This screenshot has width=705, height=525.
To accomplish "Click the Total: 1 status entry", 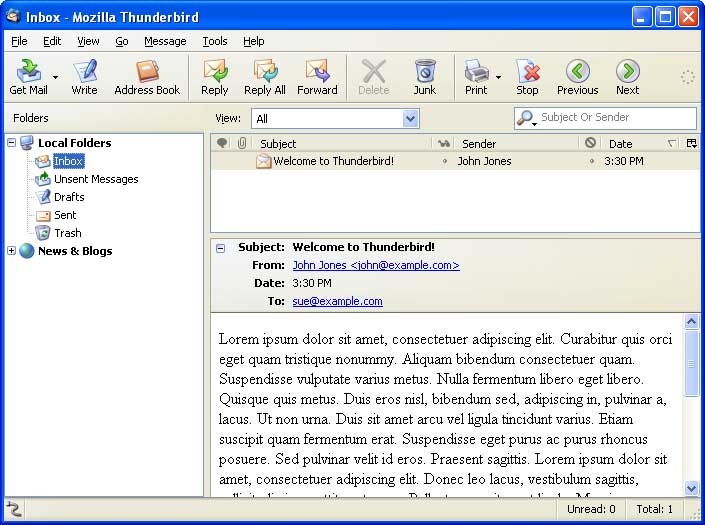I will coord(655,509).
